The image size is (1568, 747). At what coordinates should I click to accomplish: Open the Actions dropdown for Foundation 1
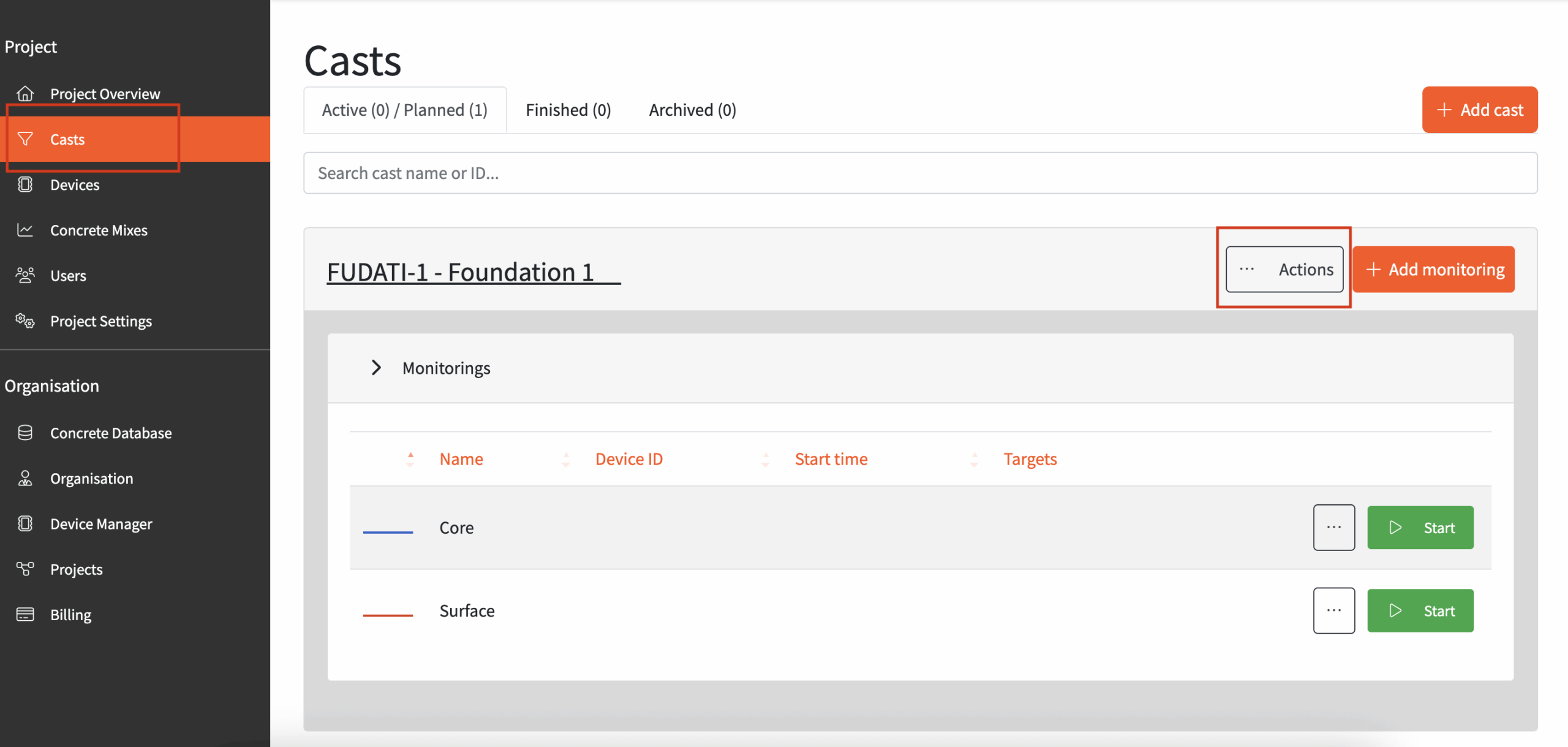[x=1284, y=270]
